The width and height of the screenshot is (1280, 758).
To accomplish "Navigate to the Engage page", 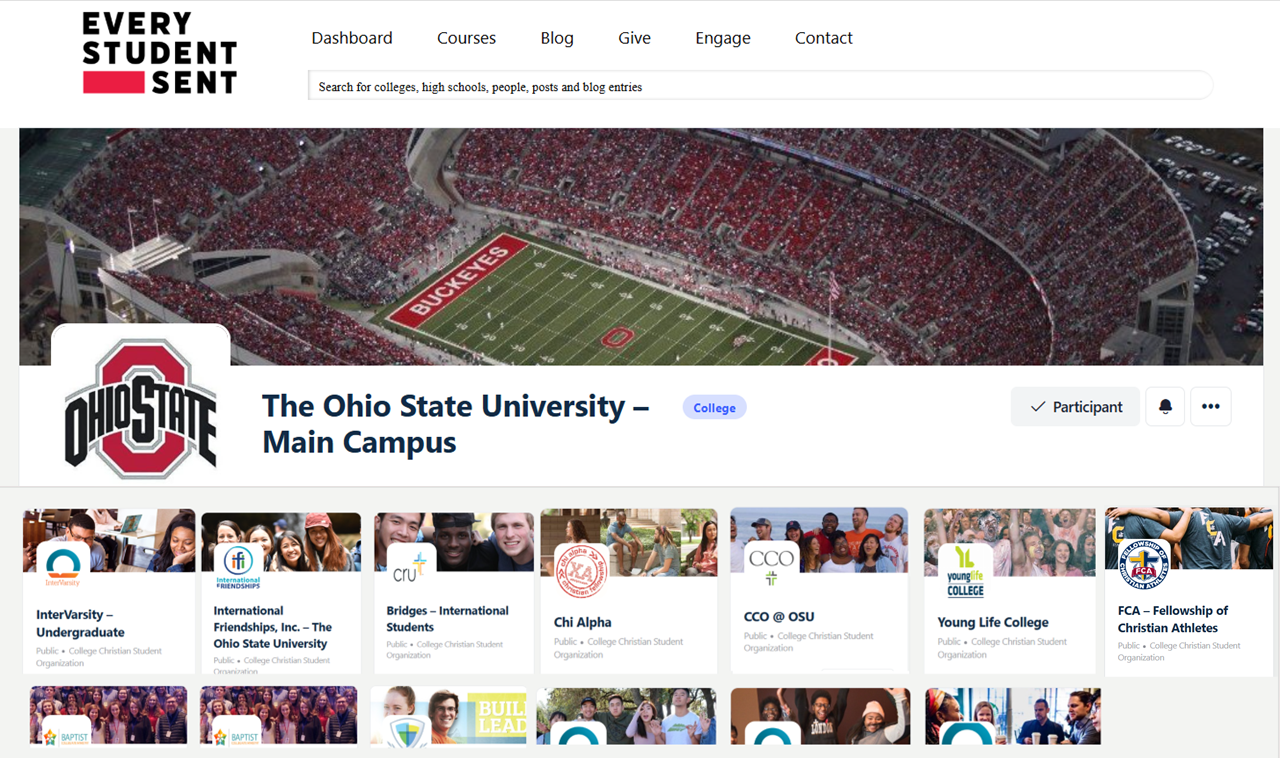I will 723,38.
